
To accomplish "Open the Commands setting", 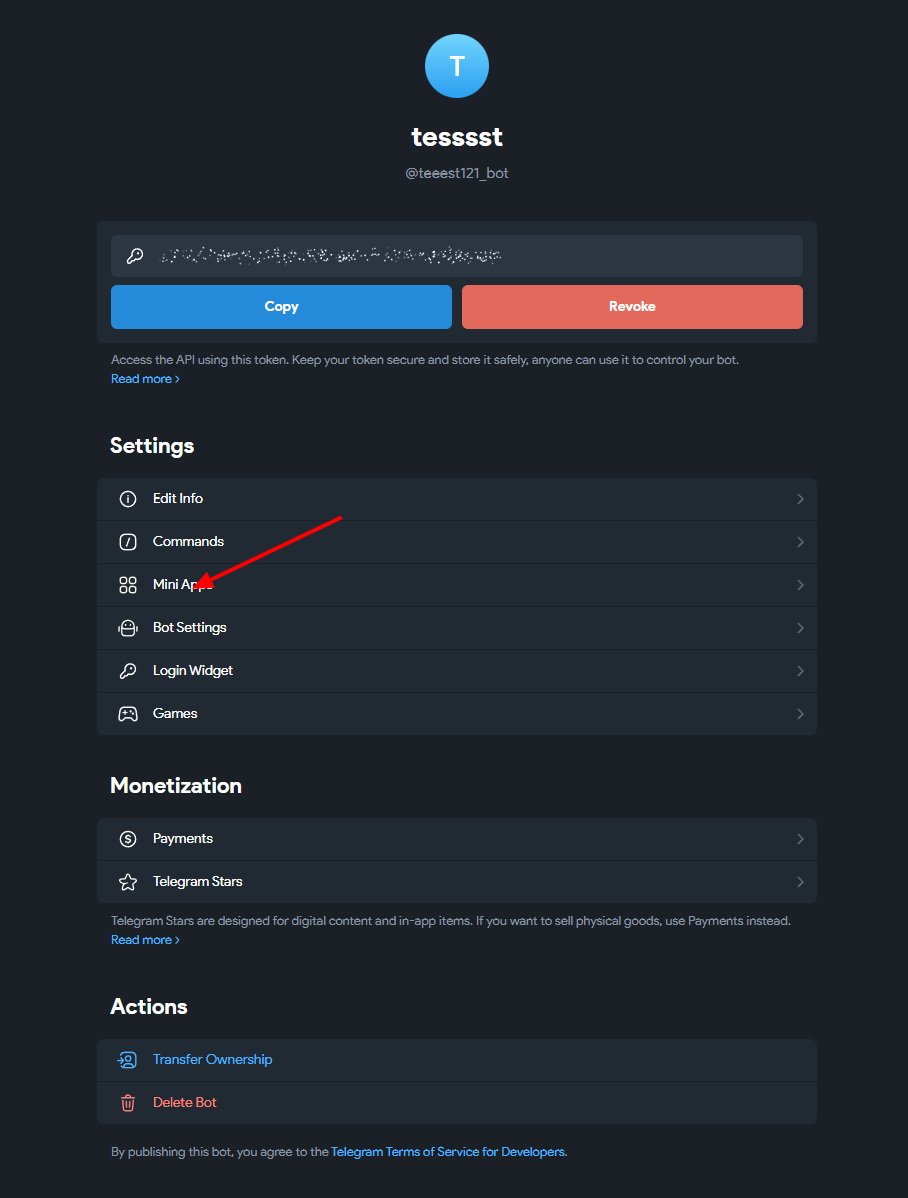I will 456,542.
